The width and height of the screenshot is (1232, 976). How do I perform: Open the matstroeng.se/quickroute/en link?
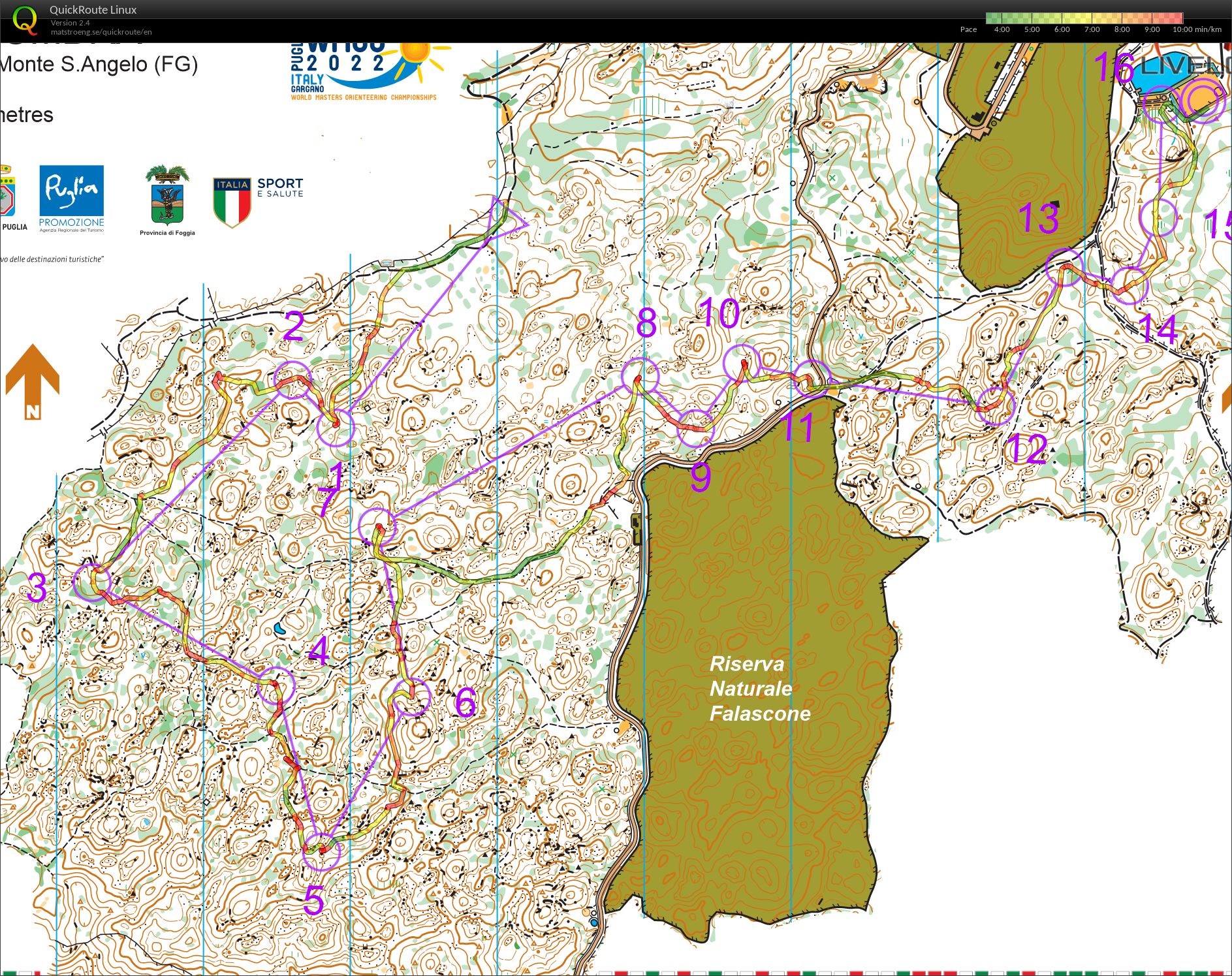(x=101, y=32)
